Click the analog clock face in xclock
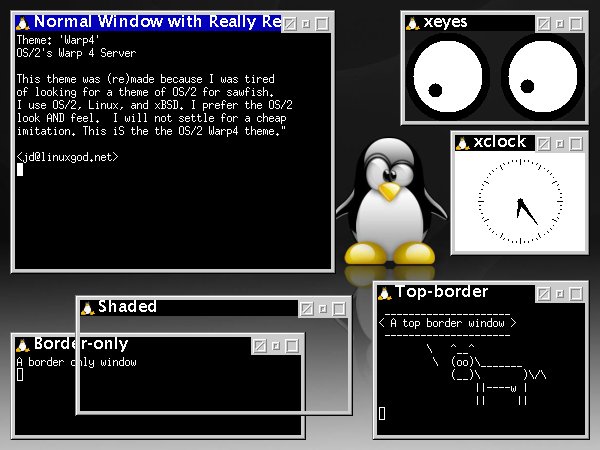 click(520, 201)
